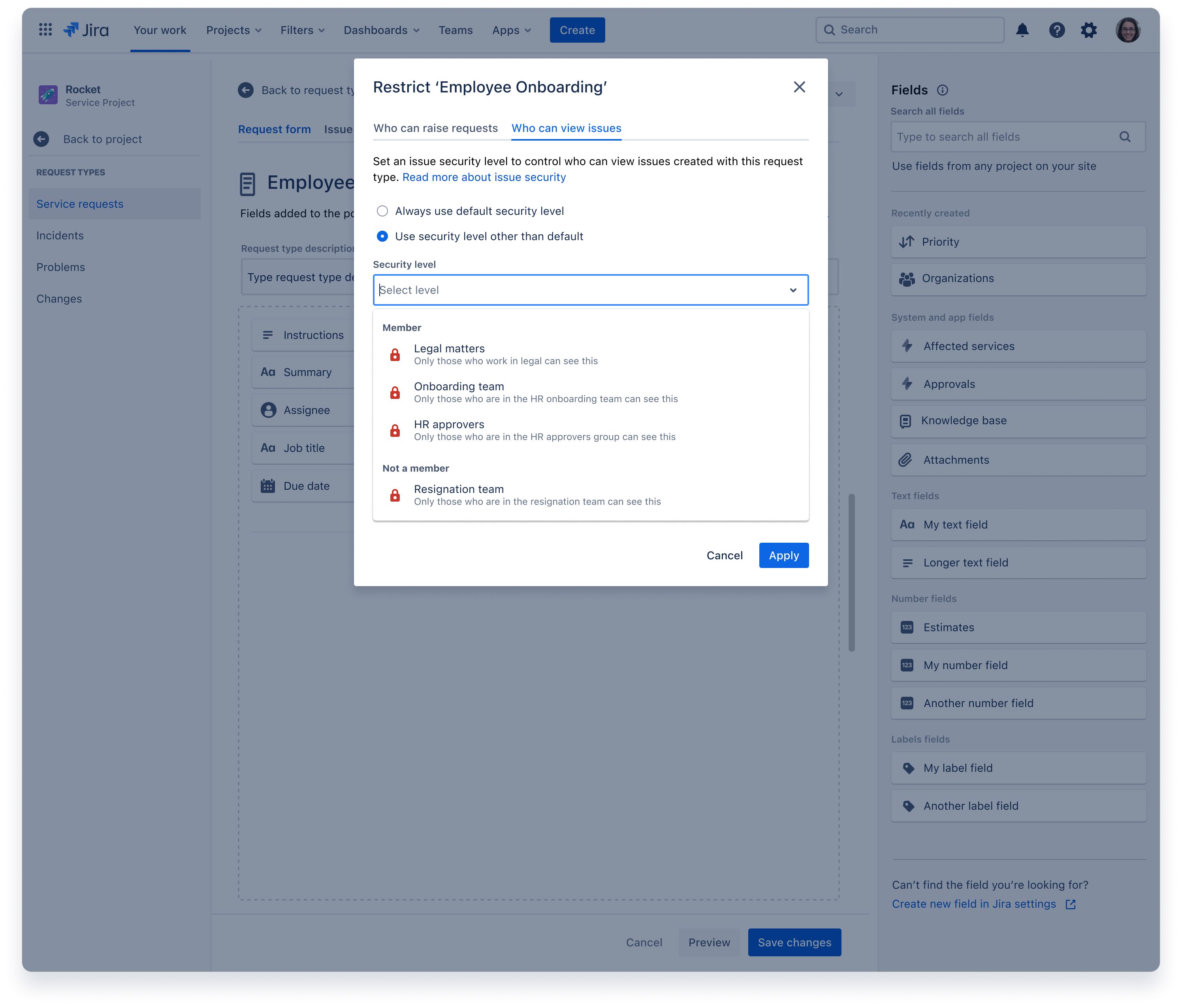The image size is (1182, 1008).
Task: Switch to 'Who can raise requests' tab
Action: coord(436,128)
